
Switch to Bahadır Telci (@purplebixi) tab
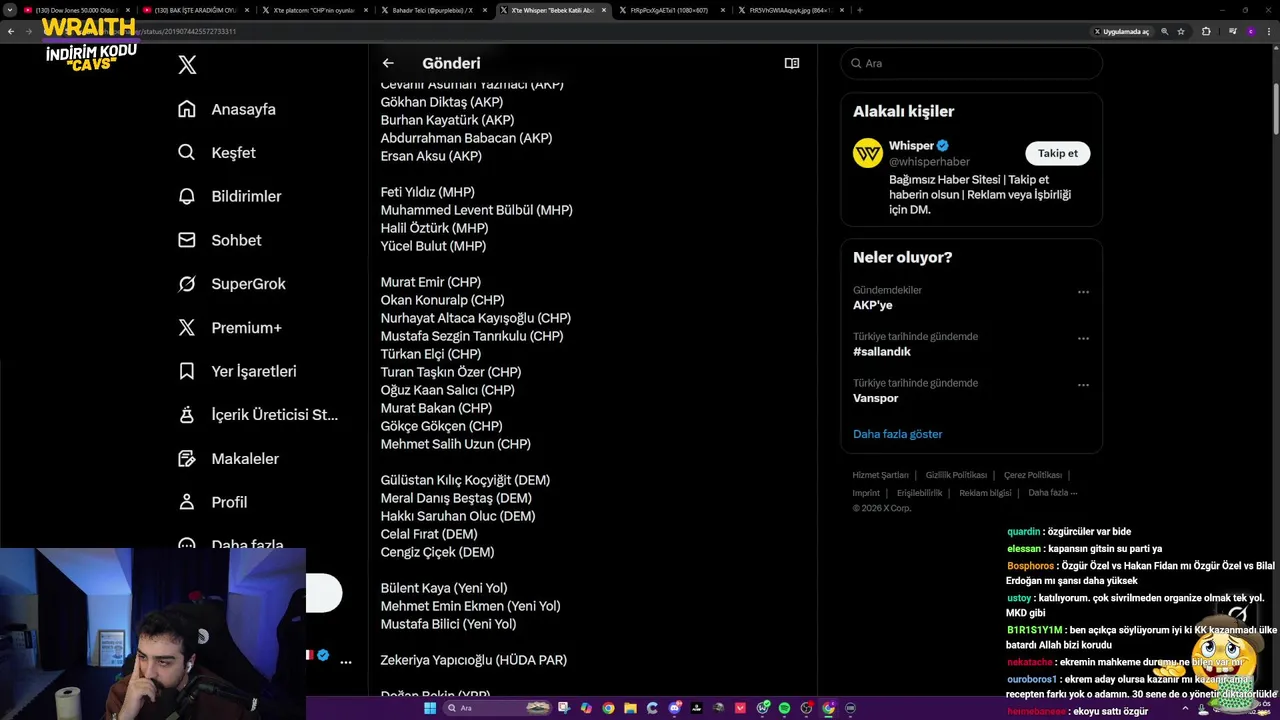(433, 10)
